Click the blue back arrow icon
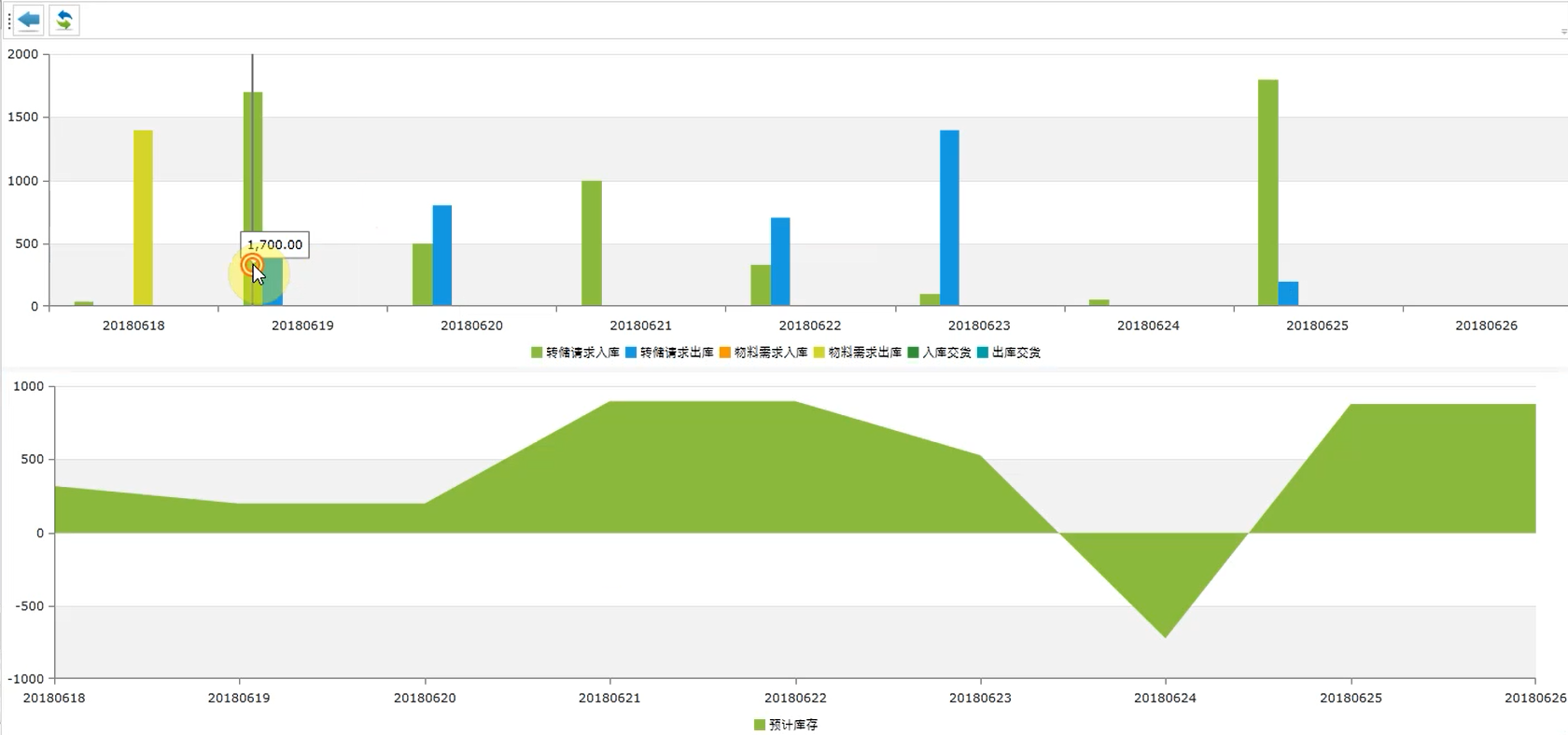1568x735 pixels. tap(29, 20)
